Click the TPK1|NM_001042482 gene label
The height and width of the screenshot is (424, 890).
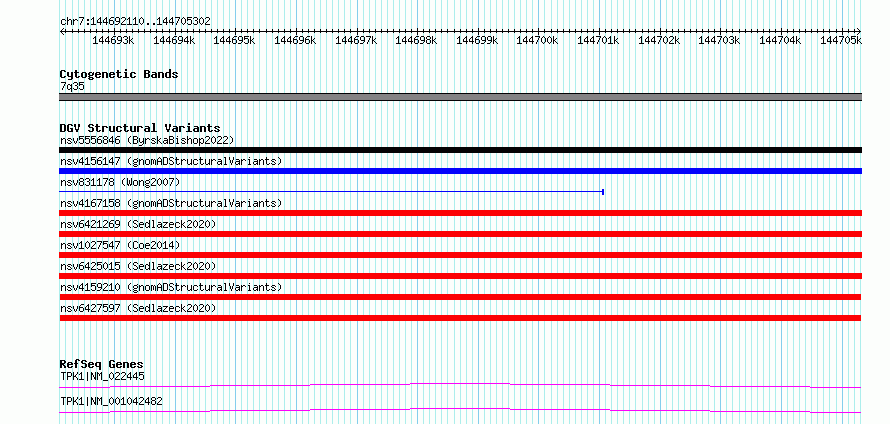(x=111, y=401)
